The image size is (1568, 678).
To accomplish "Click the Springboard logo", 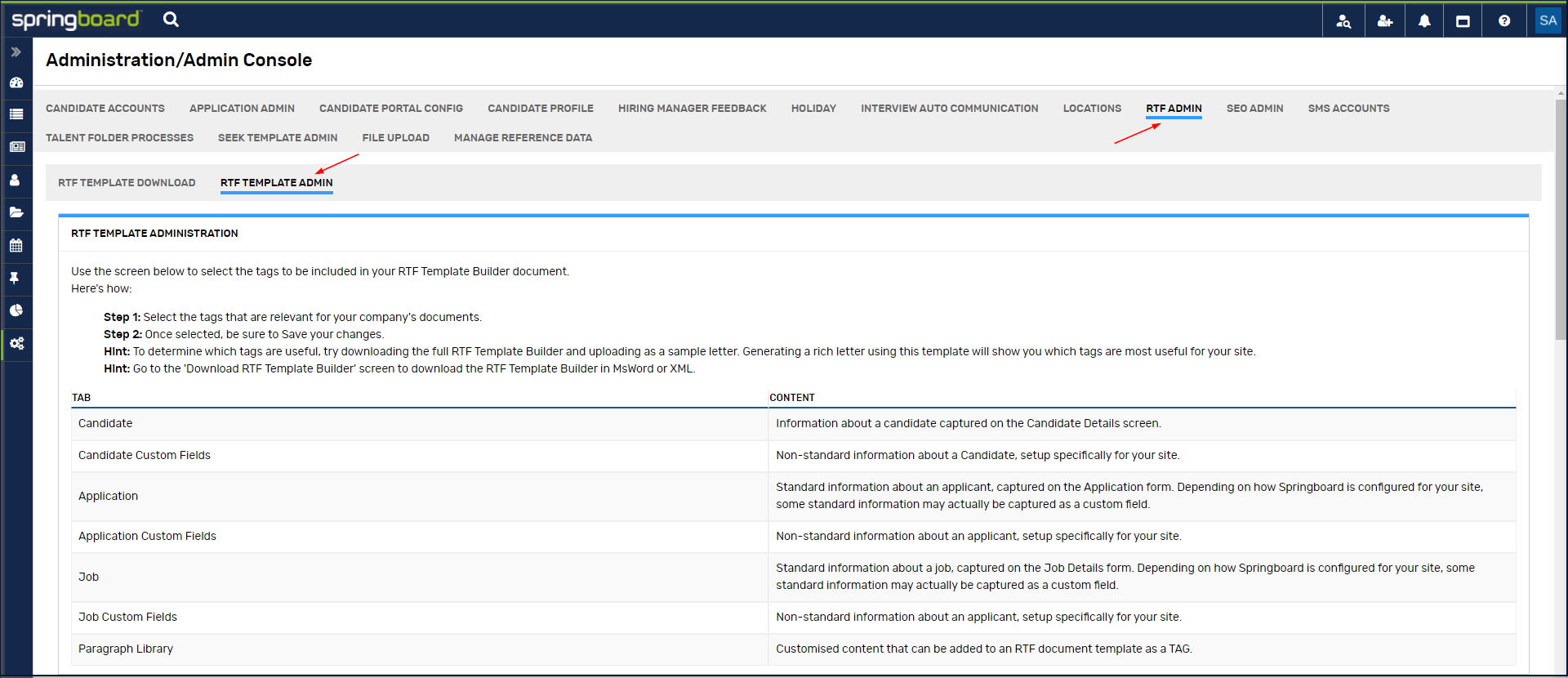I will tap(77, 20).
